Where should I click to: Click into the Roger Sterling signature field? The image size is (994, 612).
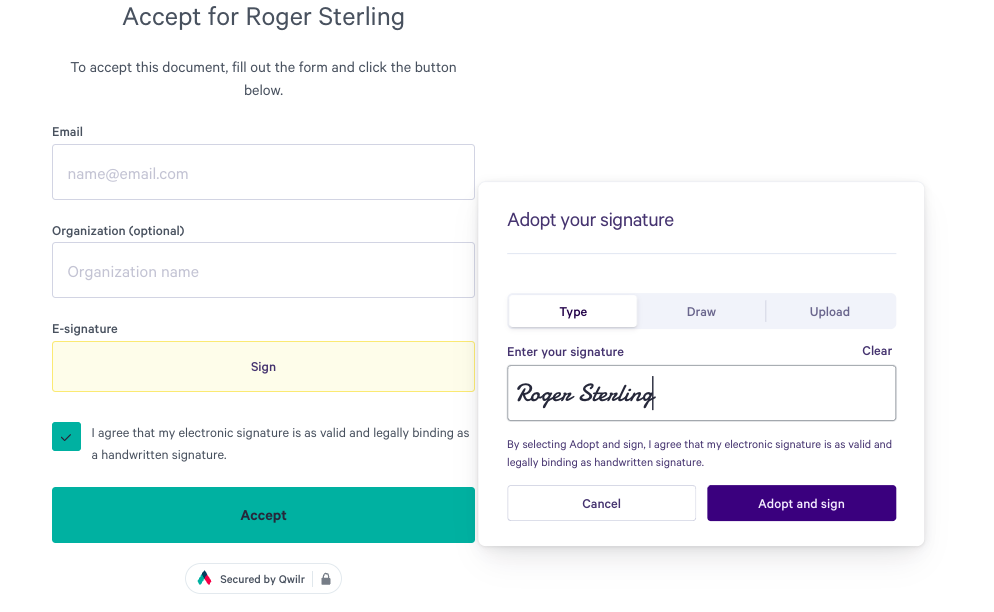point(701,393)
